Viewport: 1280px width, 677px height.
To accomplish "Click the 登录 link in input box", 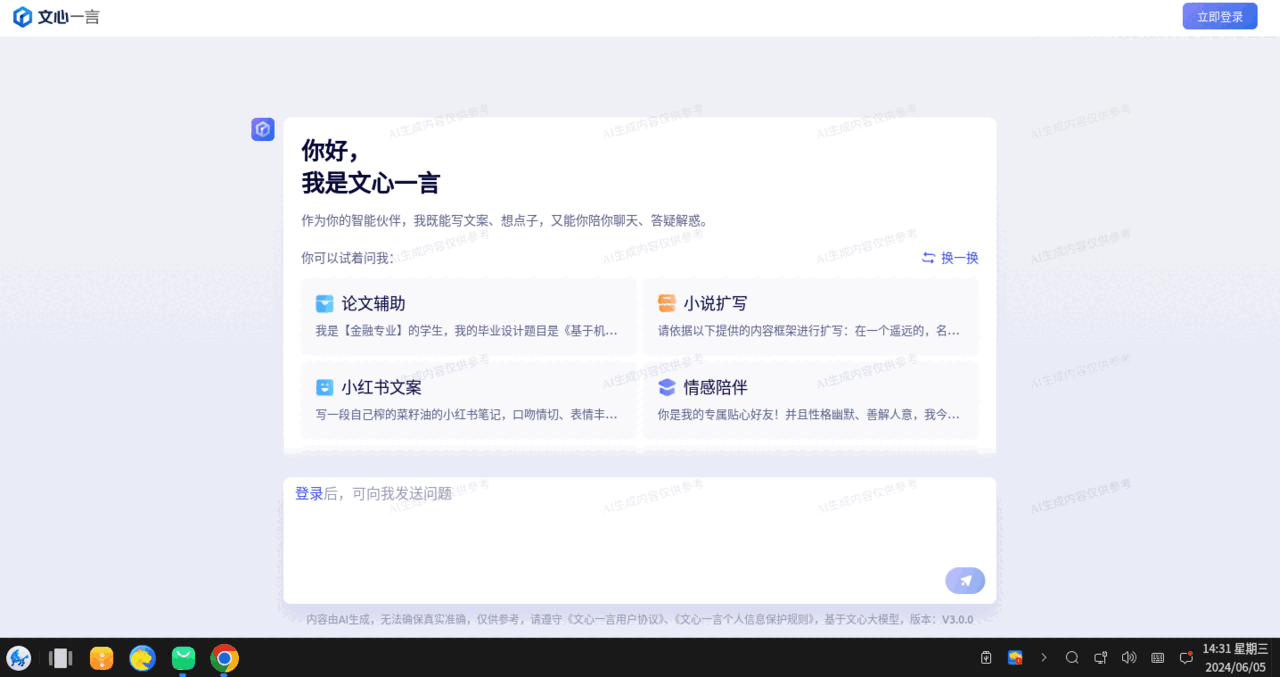I will [309, 494].
